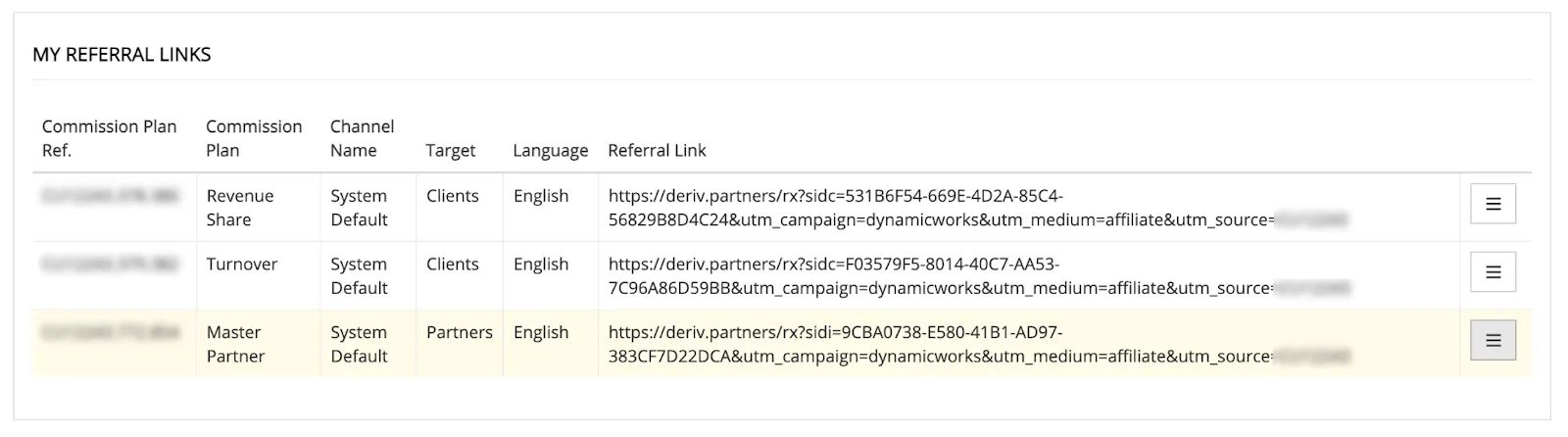Click English in the Revenue Share row
Viewport: 1568px width, 437px height.
pyautogui.click(x=541, y=196)
